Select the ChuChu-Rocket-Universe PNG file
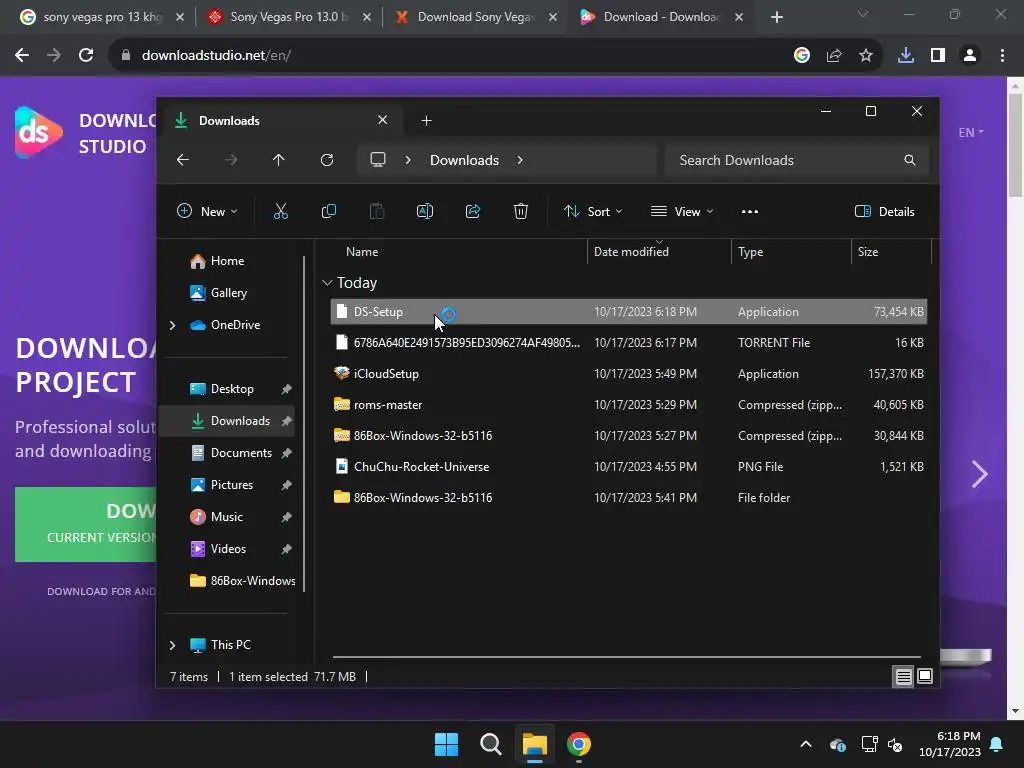 coord(628,467)
